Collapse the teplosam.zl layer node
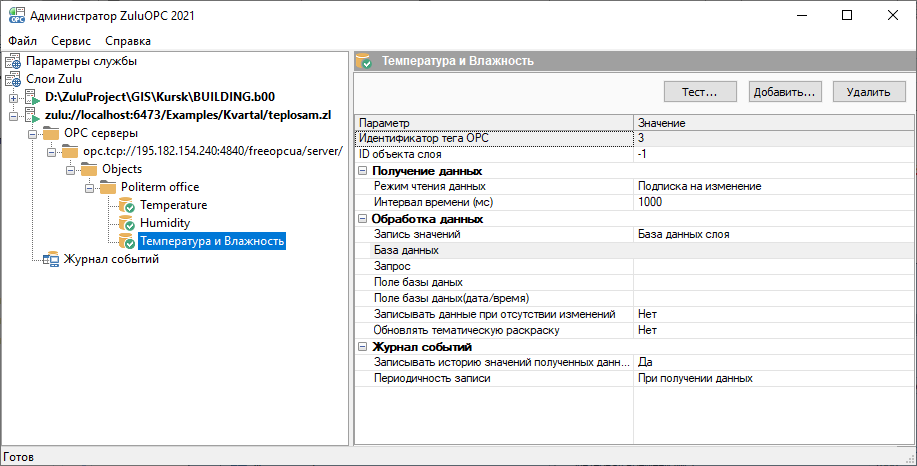The image size is (917, 466). pyautogui.click(x=13, y=116)
